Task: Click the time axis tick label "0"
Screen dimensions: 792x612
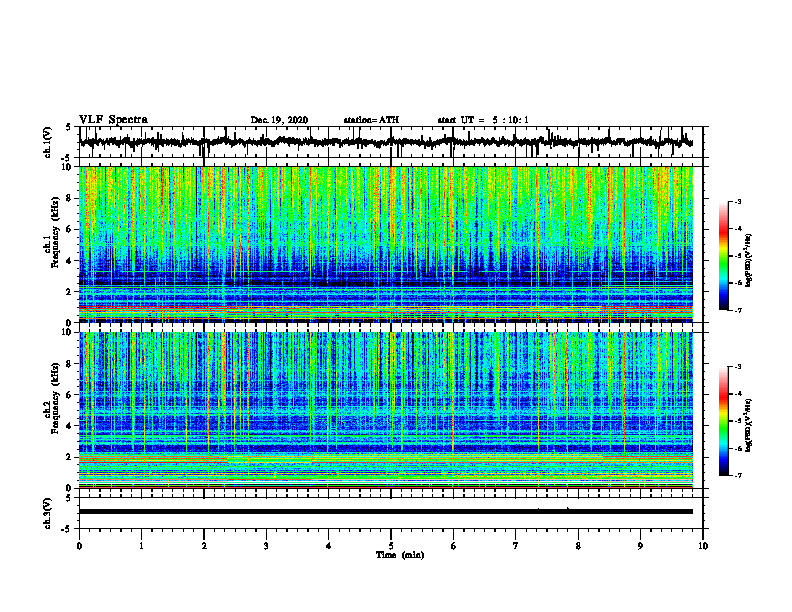Action: pos(79,546)
